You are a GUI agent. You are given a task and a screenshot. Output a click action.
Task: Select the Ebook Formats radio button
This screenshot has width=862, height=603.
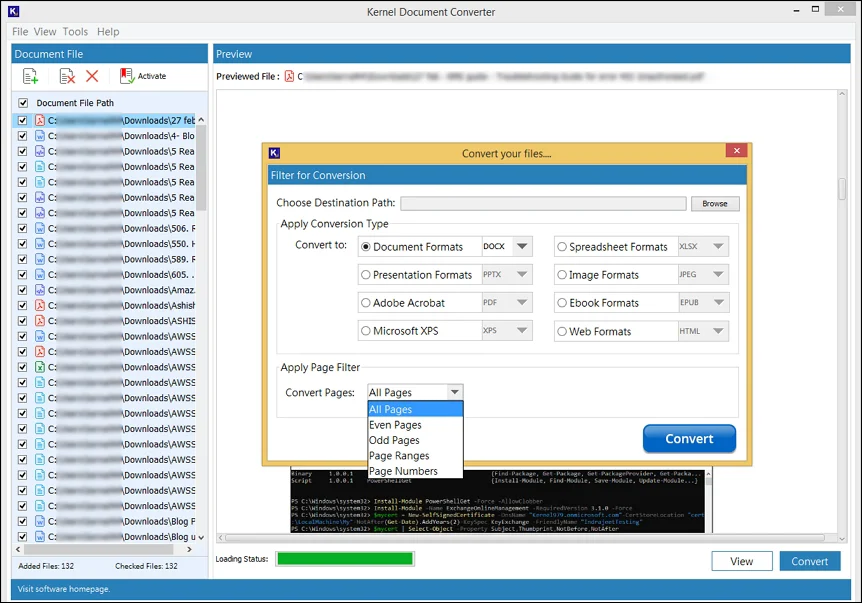[x=562, y=302]
